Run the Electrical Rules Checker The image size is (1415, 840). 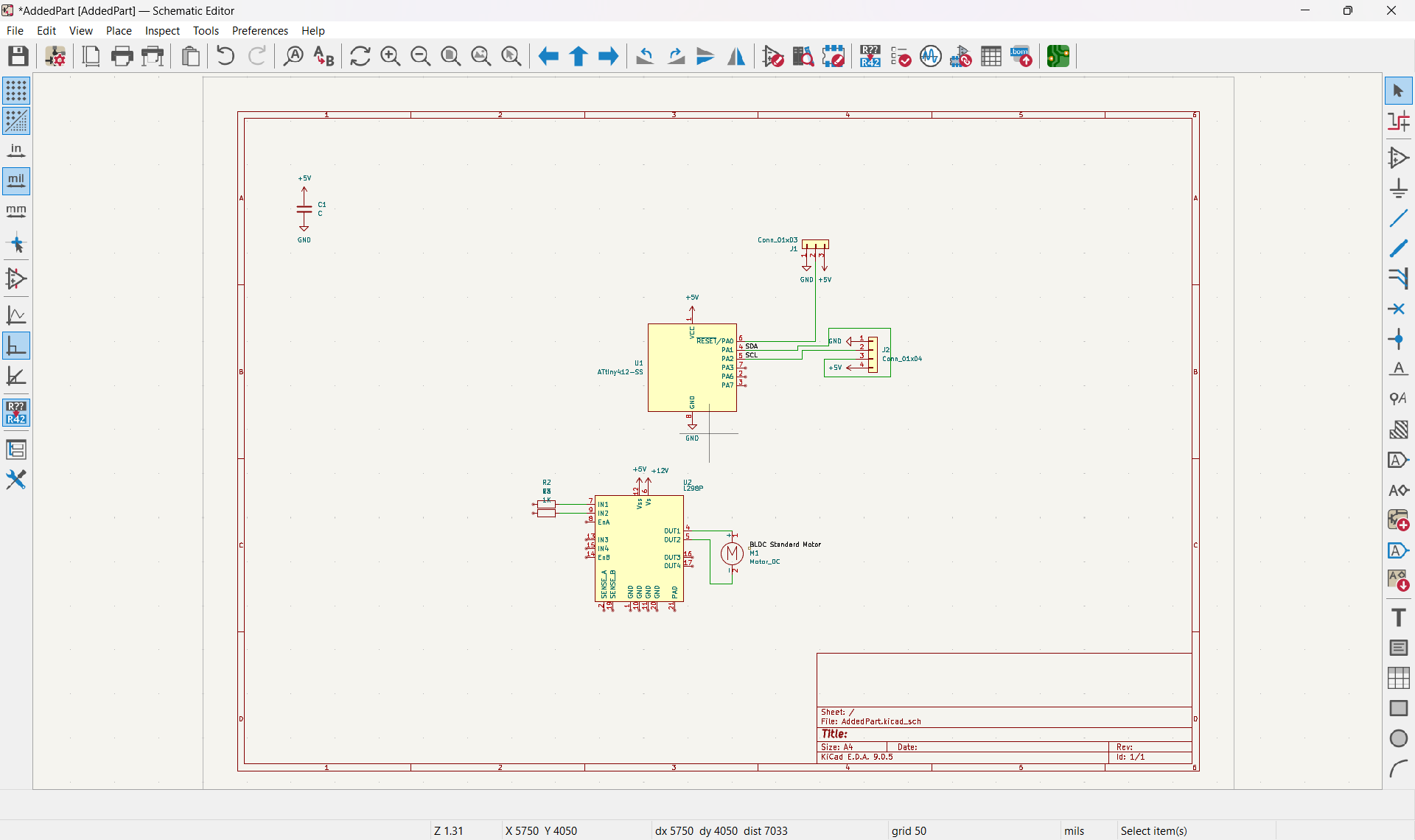tap(901, 56)
